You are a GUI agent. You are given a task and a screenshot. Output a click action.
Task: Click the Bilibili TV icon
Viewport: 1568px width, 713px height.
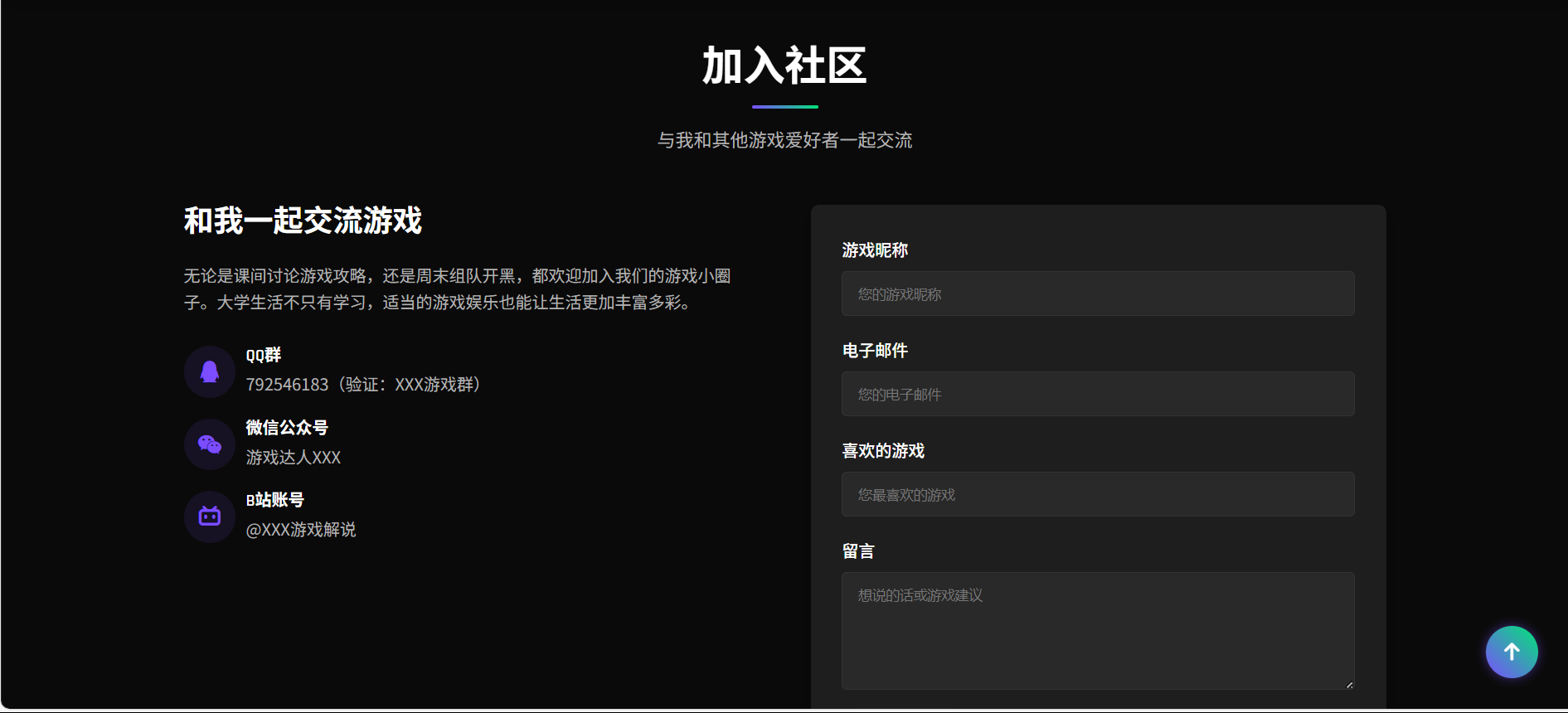[210, 517]
